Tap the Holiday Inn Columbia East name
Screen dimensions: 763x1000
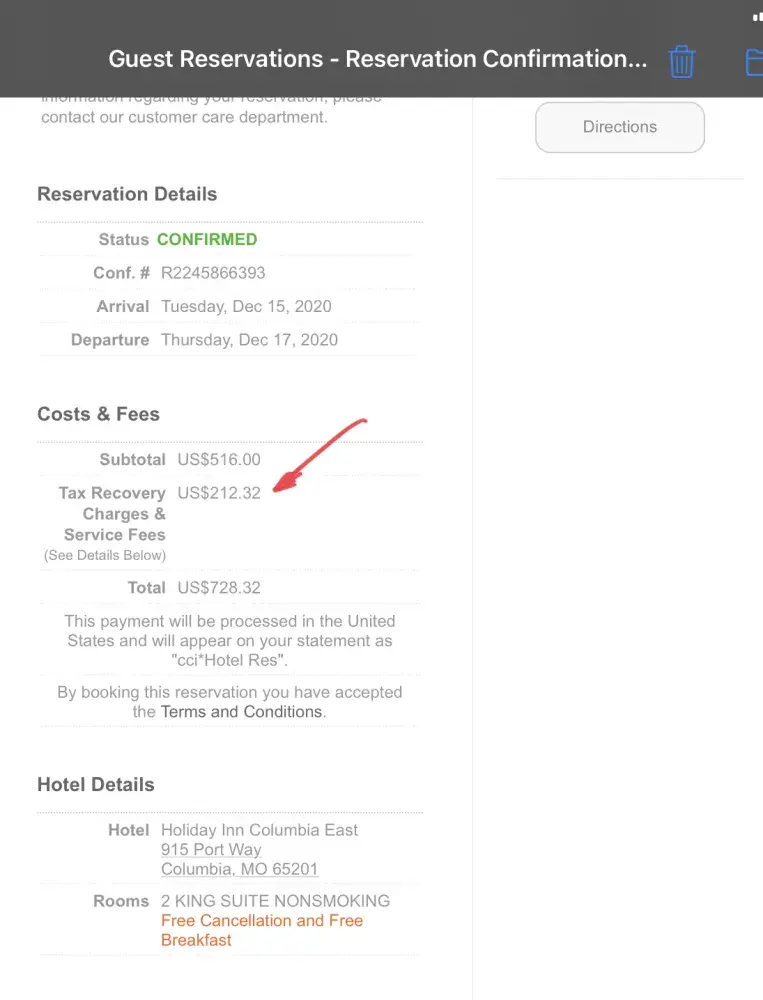[x=259, y=830]
